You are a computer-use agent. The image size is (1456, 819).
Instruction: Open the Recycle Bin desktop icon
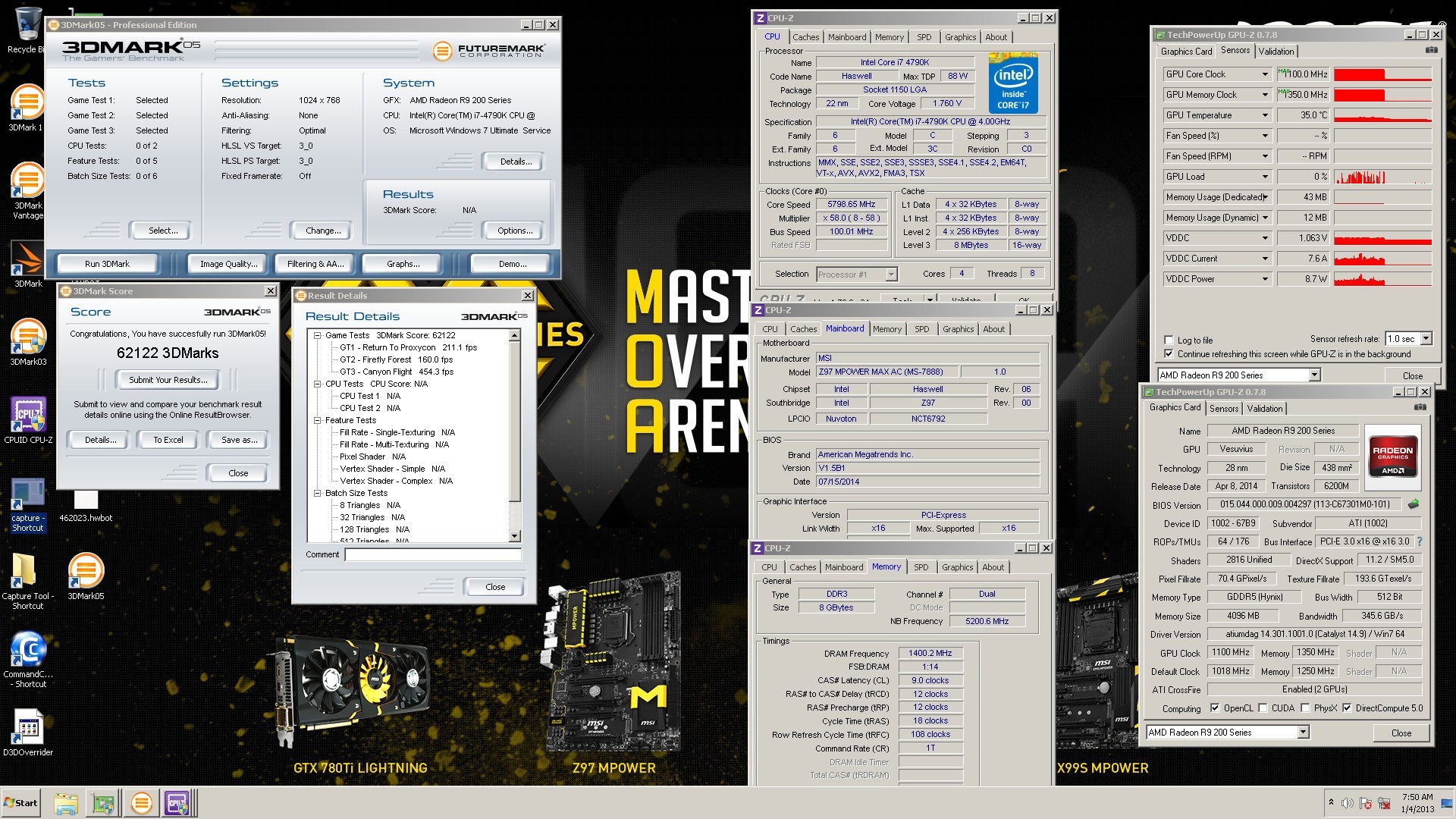click(x=27, y=29)
